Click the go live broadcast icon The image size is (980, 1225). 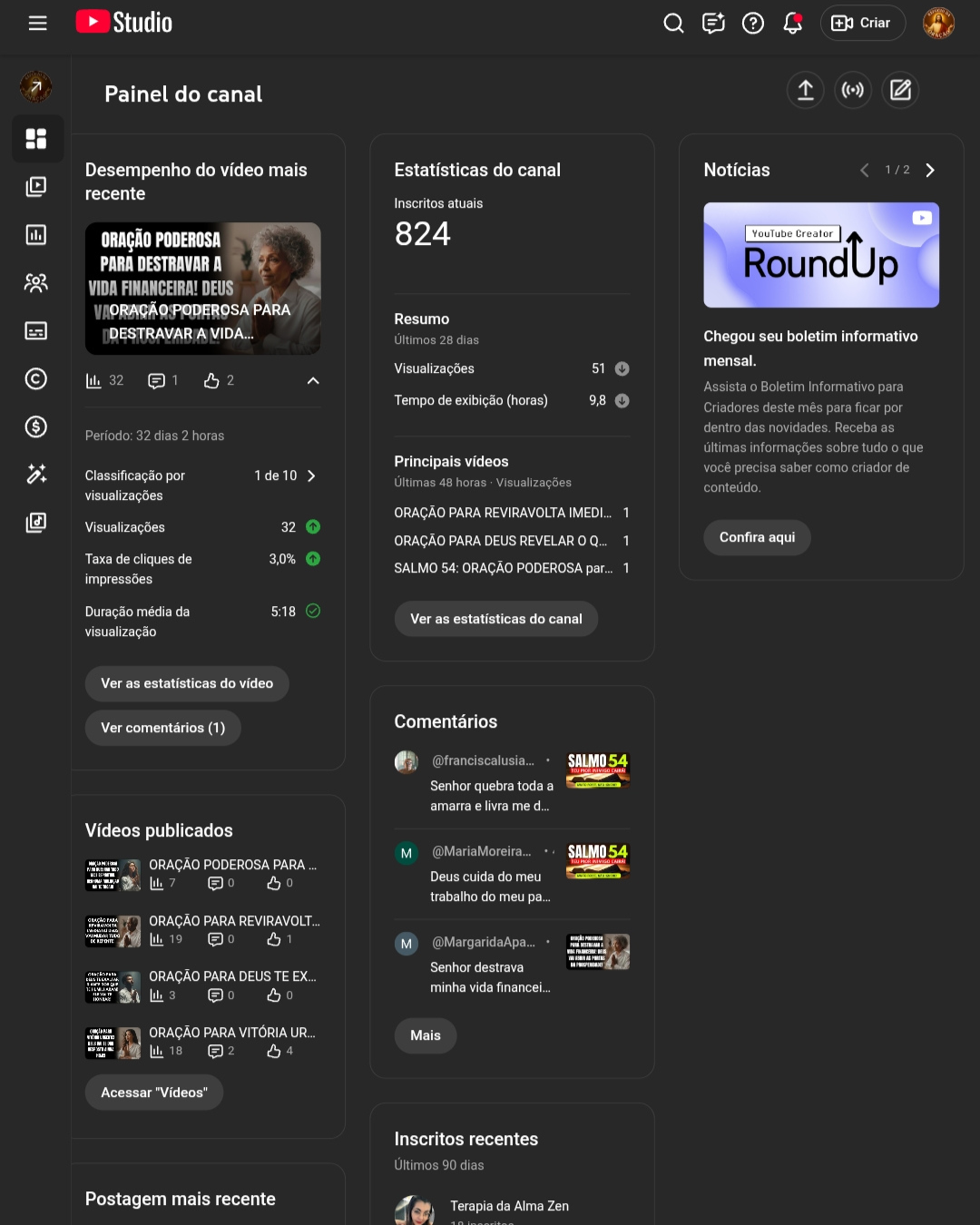(853, 90)
